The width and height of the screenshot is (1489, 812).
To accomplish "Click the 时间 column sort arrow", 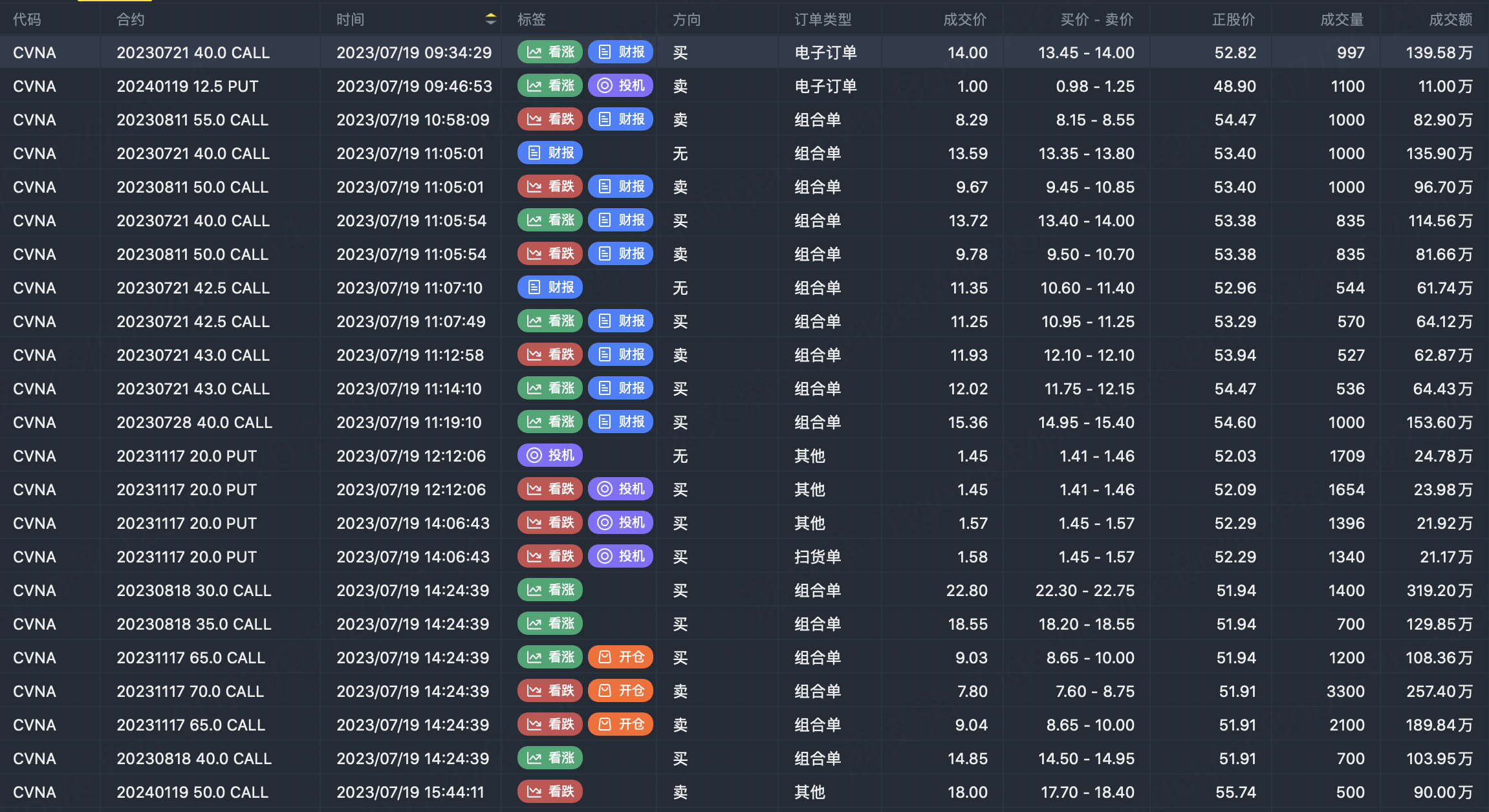I will click(491, 19).
